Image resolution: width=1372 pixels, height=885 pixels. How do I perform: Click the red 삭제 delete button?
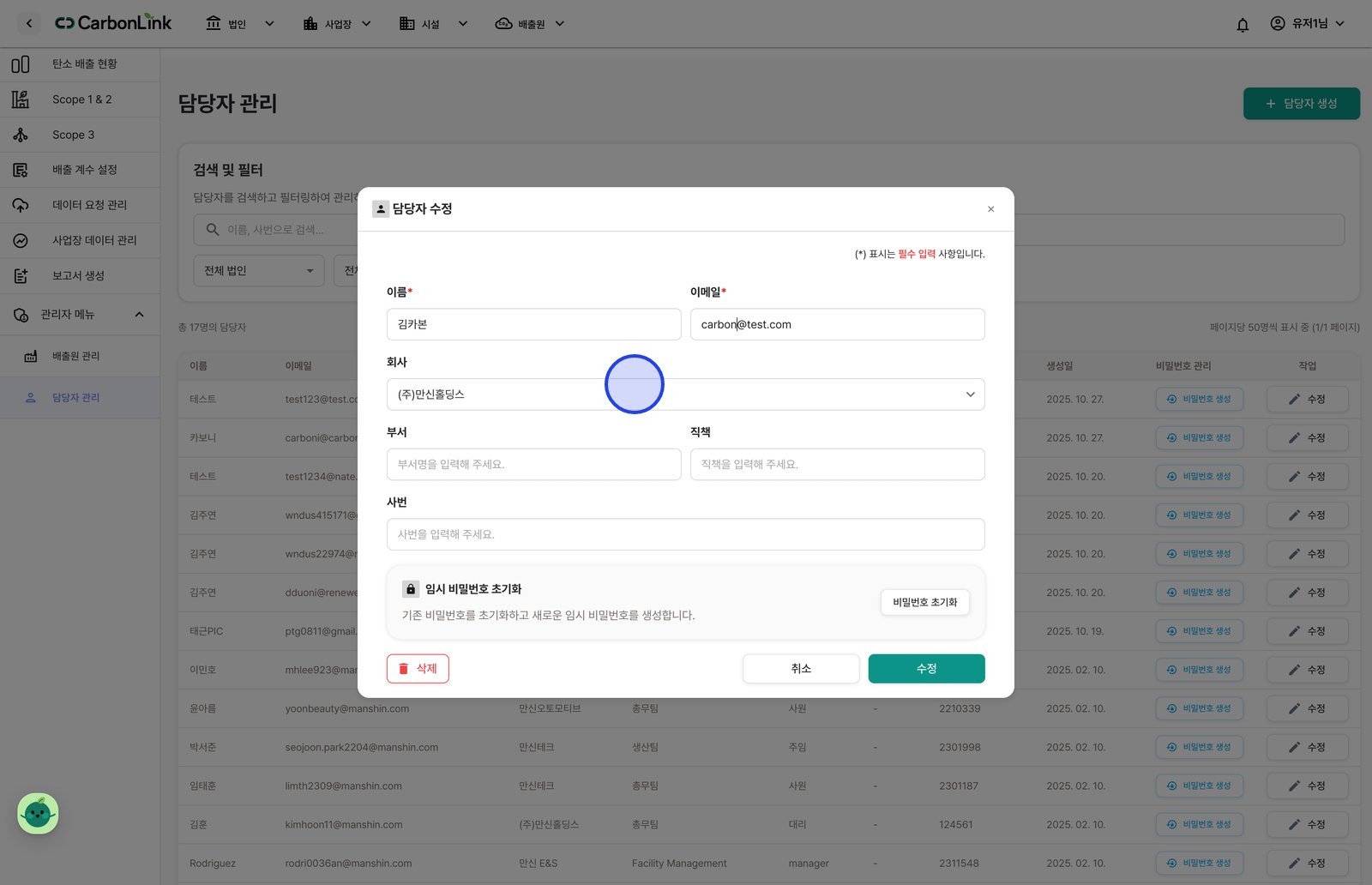(418, 669)
